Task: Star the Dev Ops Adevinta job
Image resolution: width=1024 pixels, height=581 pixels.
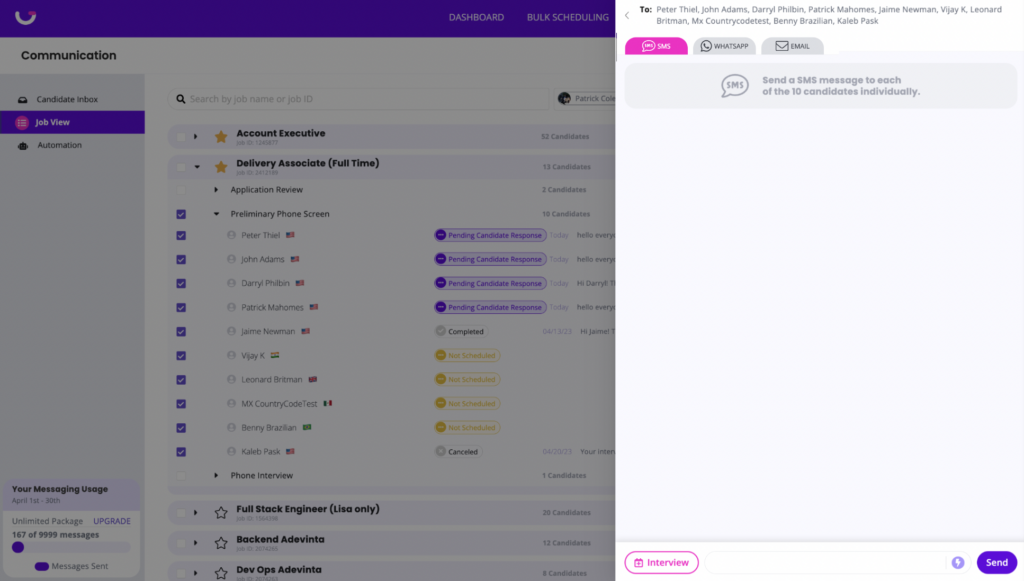Action: pos(221,573)
